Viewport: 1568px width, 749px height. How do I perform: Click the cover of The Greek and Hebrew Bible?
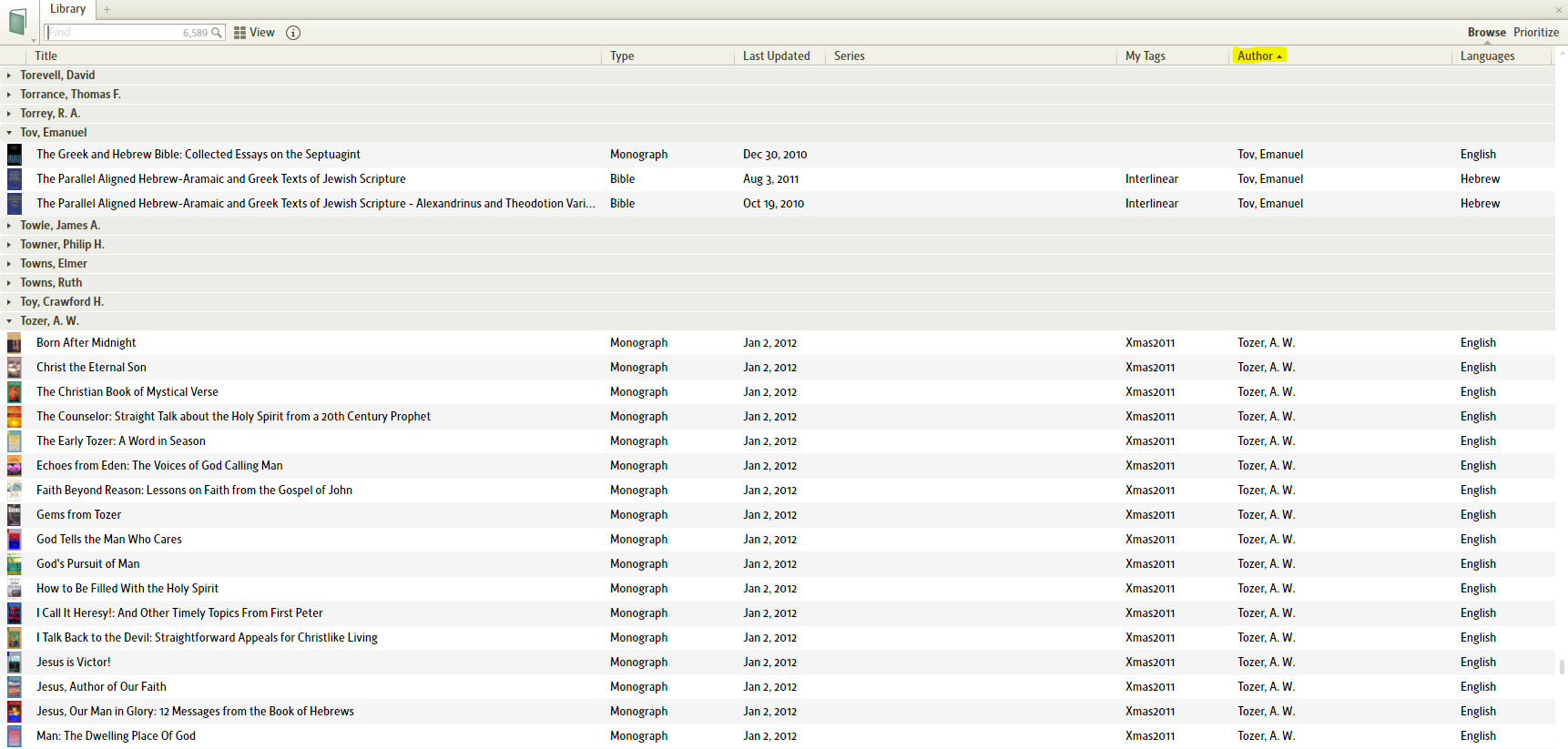click(15, 155)
